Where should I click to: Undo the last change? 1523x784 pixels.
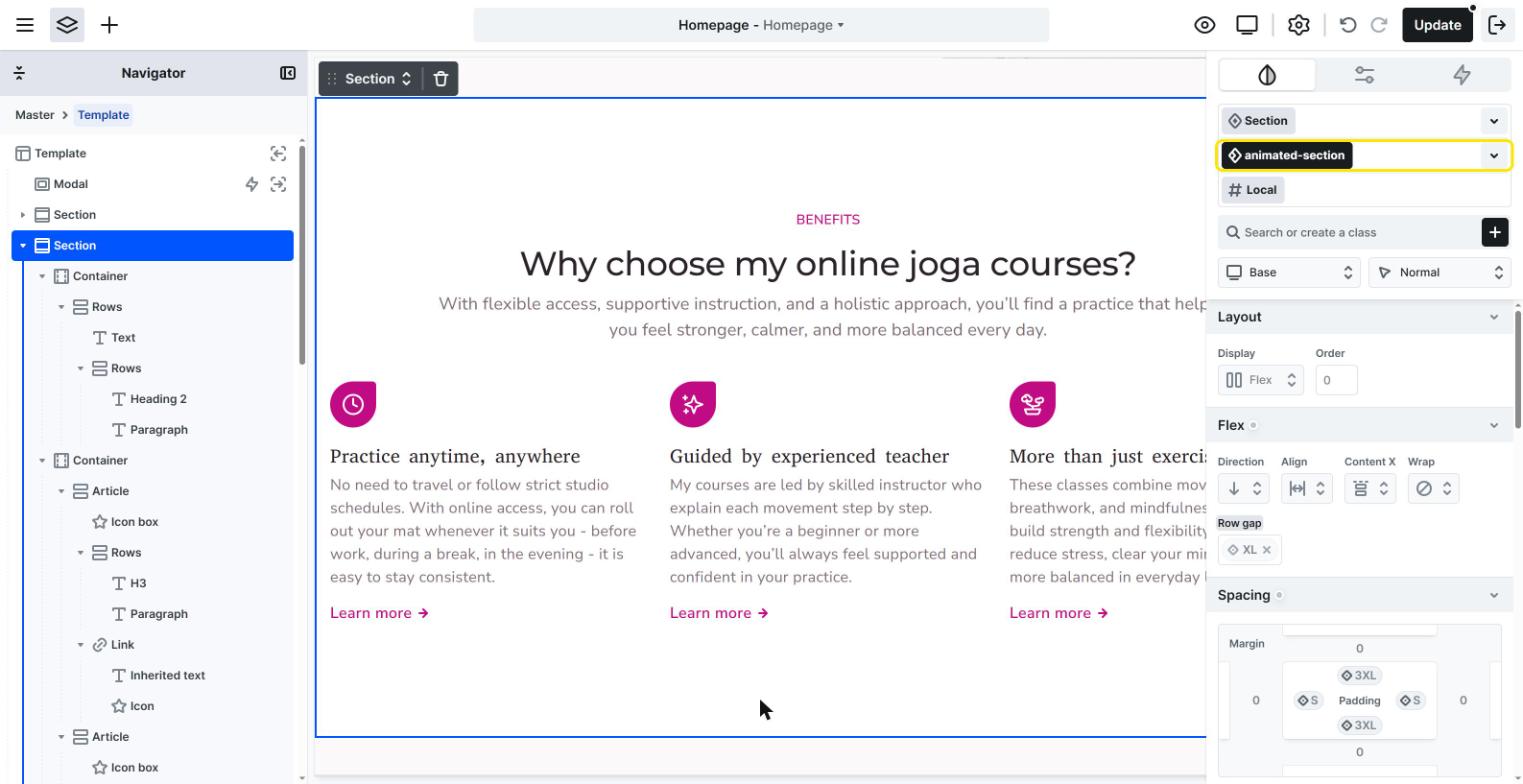click(x=1348, y=25)
